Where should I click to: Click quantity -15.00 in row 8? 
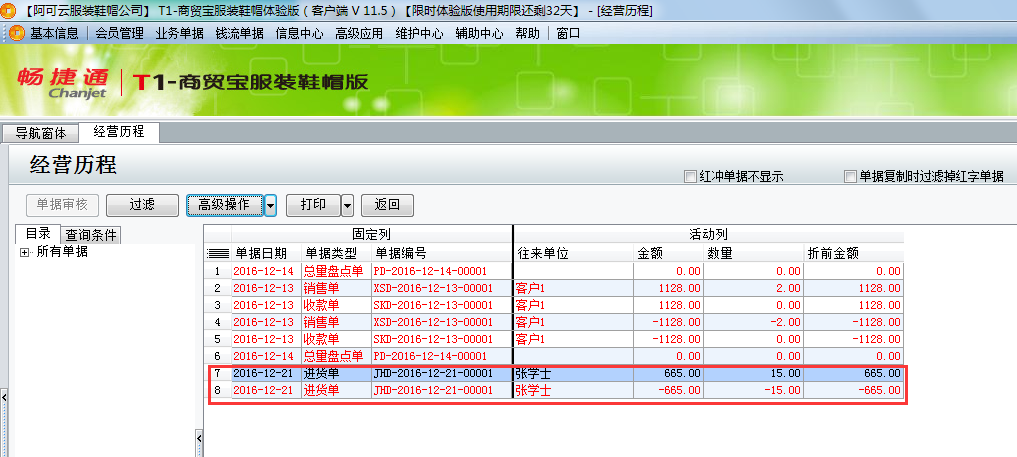(x=753, y=390)
